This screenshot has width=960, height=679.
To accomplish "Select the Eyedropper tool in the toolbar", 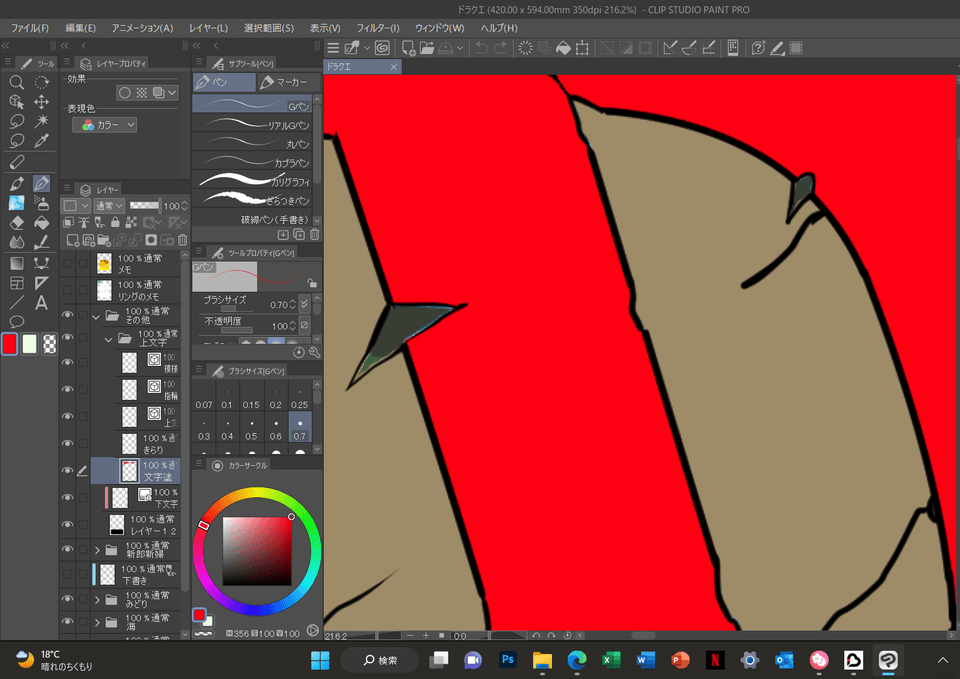I will [x=41, y=142].
